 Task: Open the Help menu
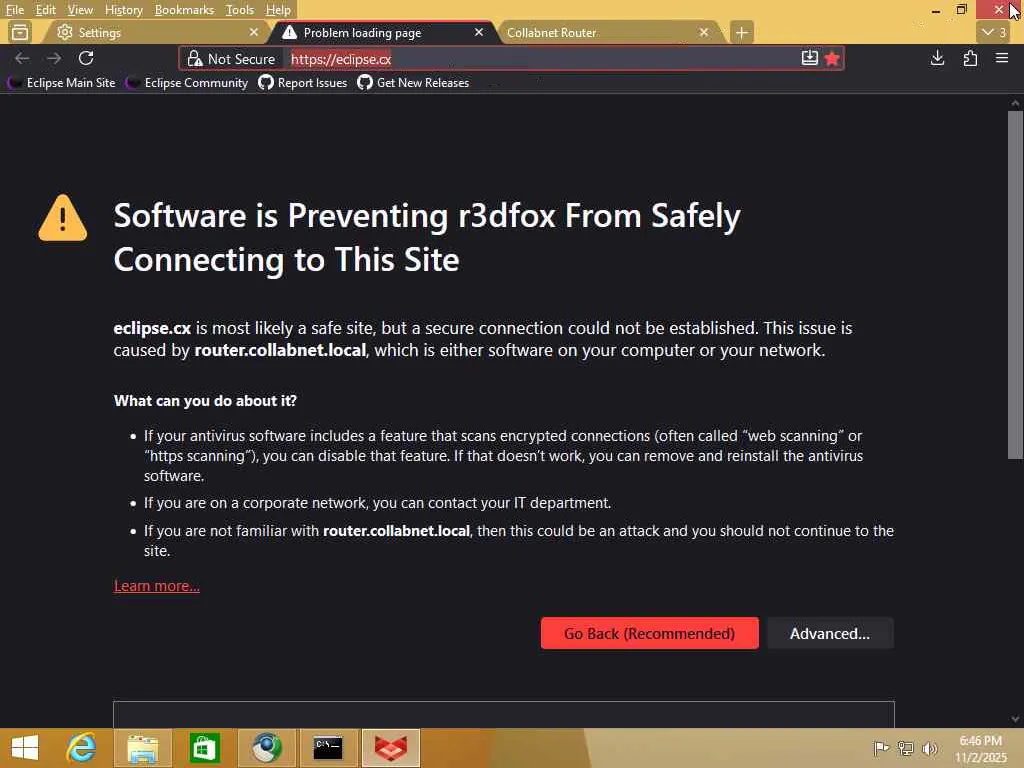(x=278, y=10)
